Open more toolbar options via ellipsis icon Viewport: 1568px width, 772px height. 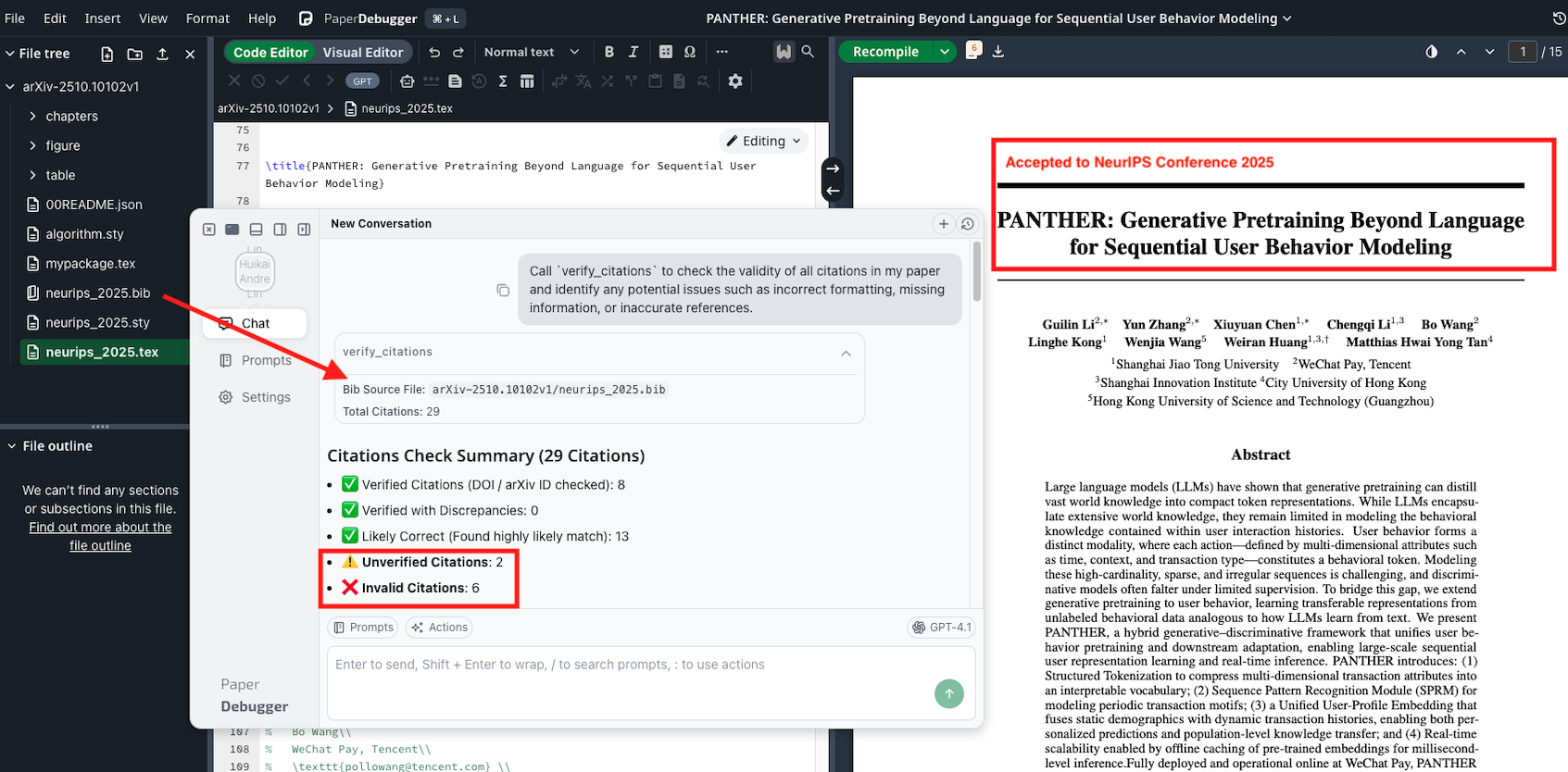pos(722,52)
